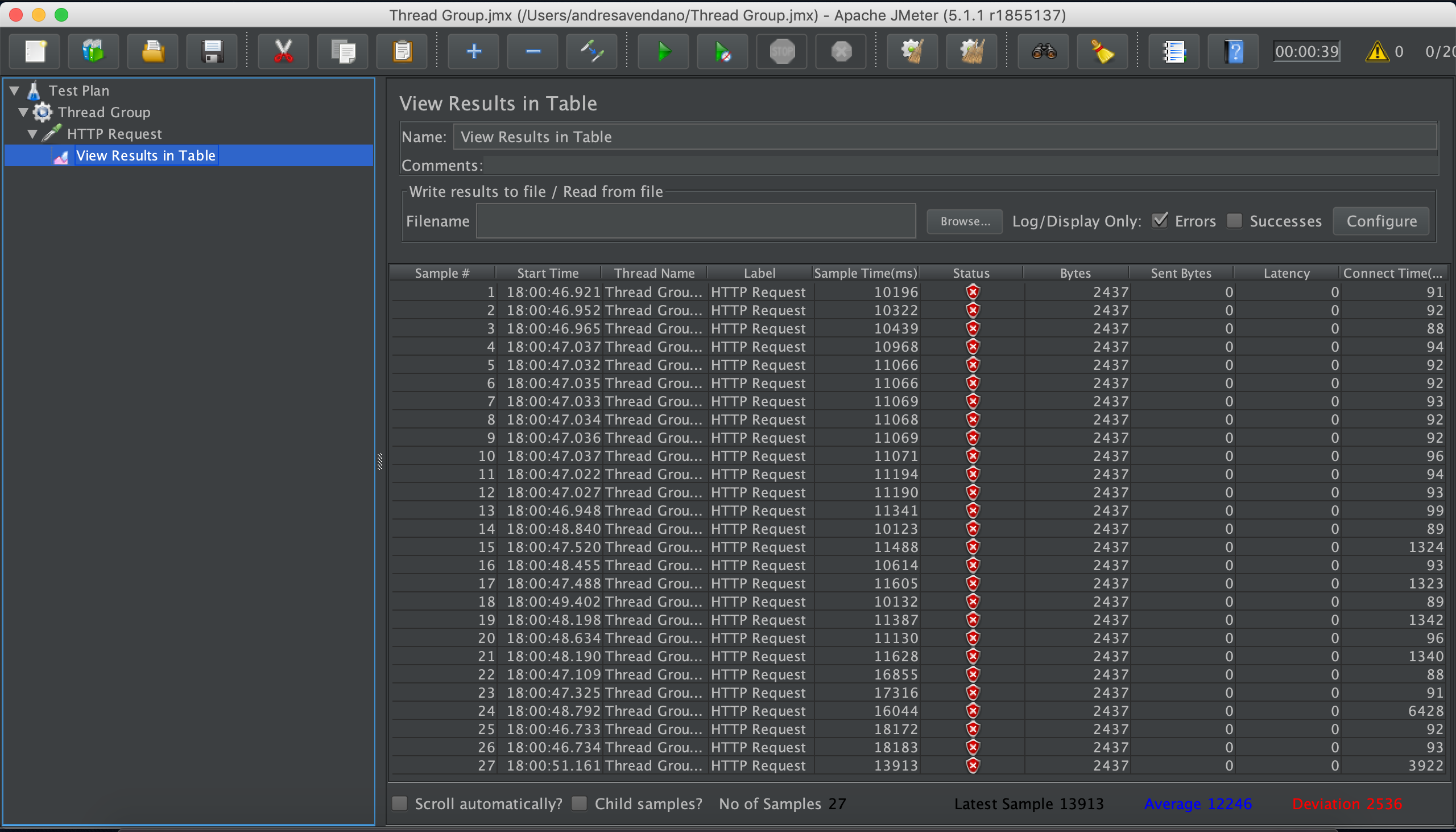Click the Name input field

click(x=945, y=137)
